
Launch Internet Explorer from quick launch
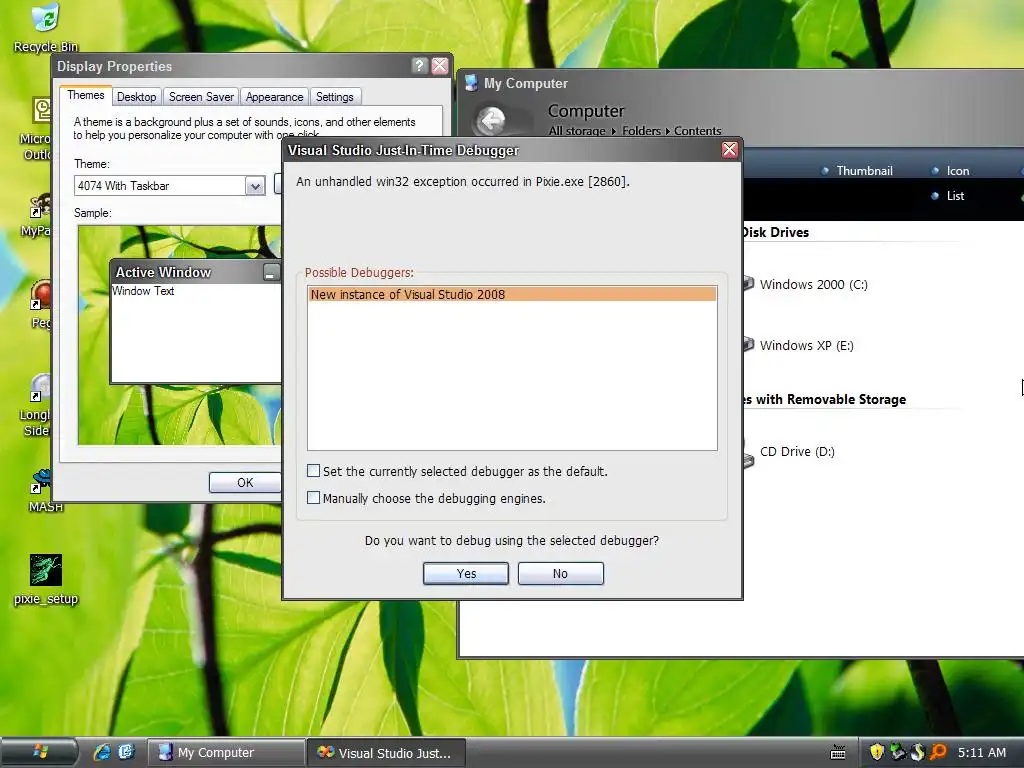pyautogui.click(x=102, y=752)
